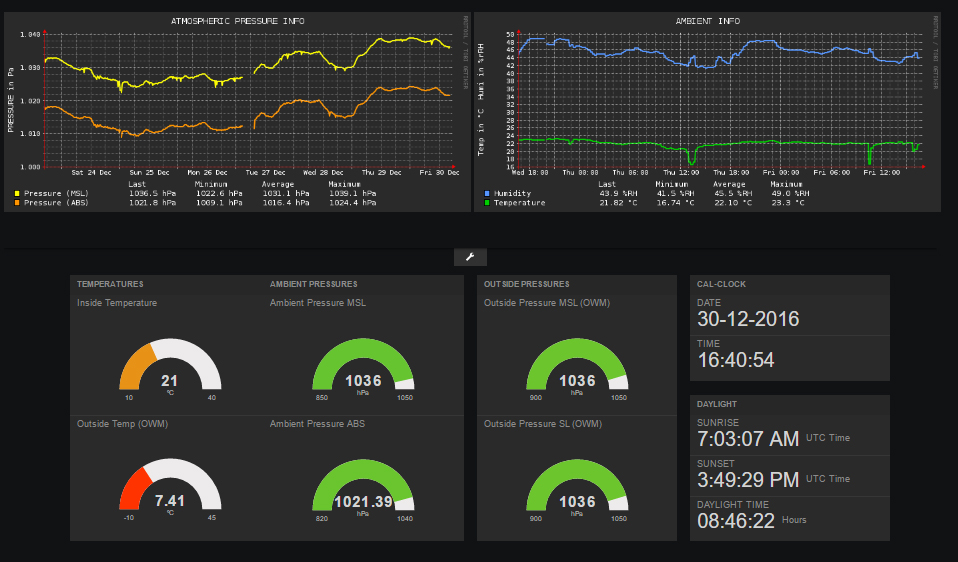
Task: Click the CAL-CLOCK pane header
Action: coord(722,285)
